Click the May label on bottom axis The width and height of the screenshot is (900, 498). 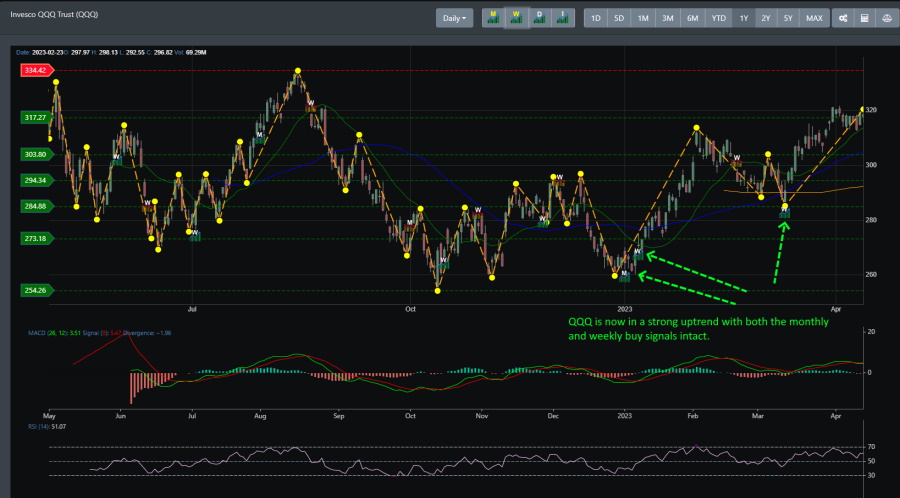49,416
